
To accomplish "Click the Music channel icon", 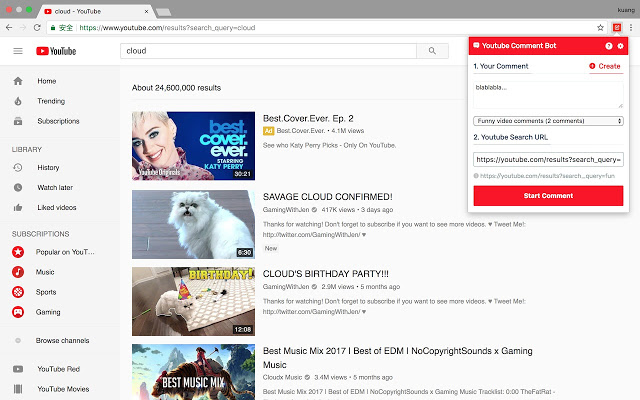I will pyautogui.click(x=18, y=272).
